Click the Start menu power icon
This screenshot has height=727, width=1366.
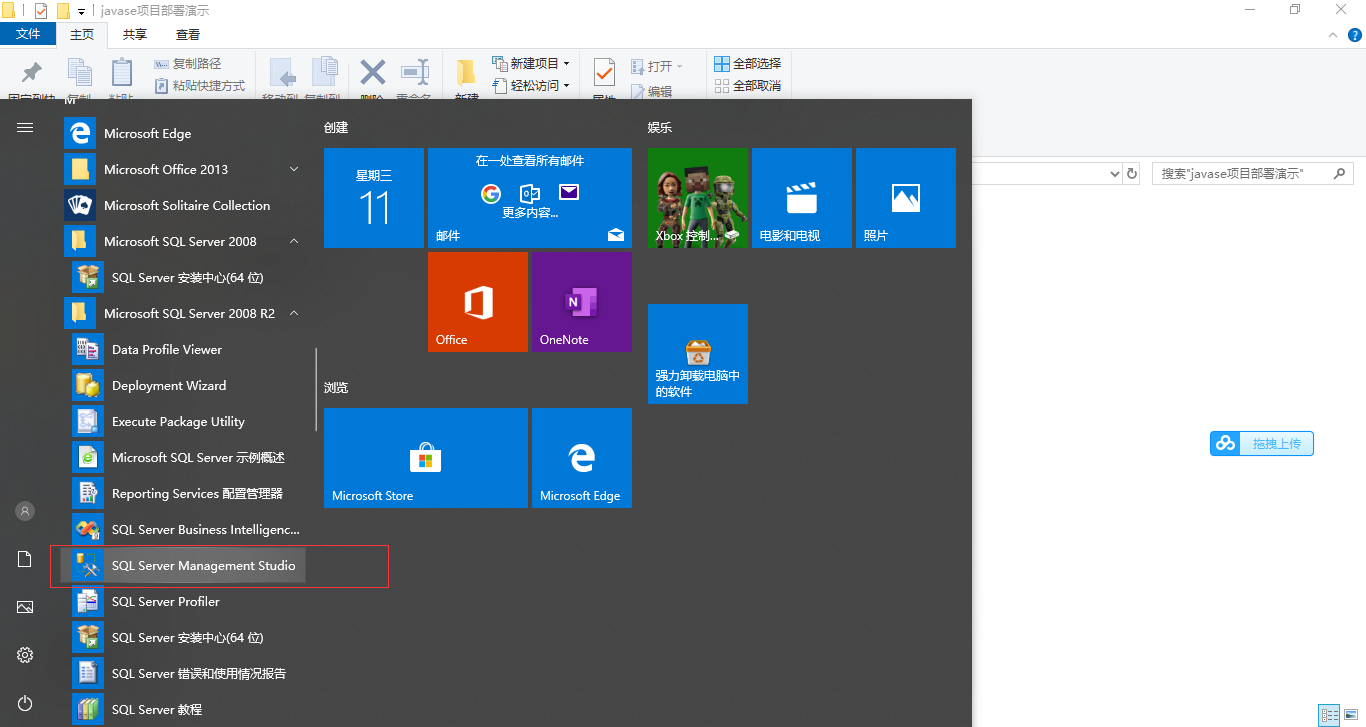pyautogui.click(x=25, y=703)
